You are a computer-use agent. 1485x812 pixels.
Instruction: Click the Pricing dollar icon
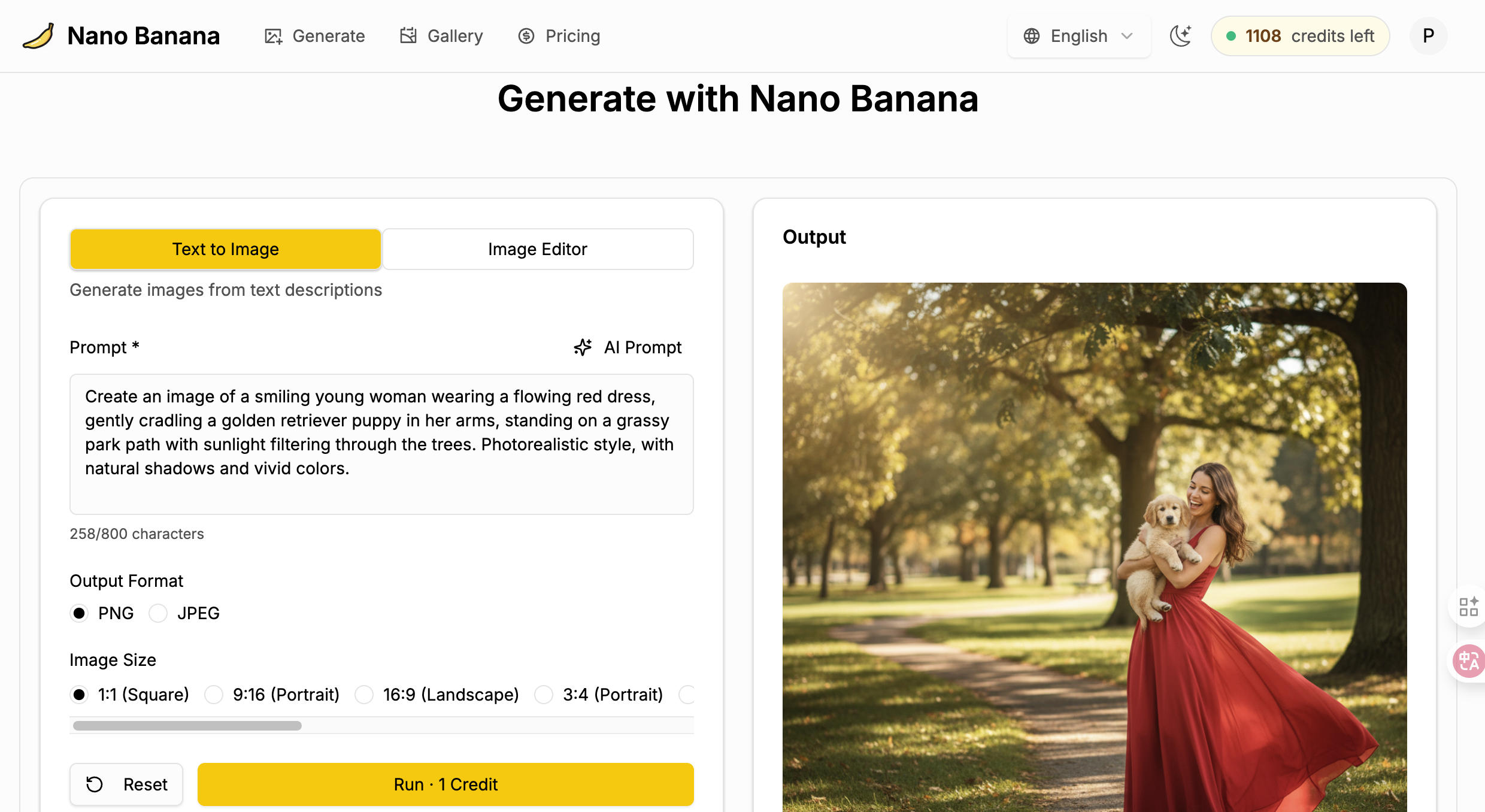pyautogui.click(x=525, y=36)
